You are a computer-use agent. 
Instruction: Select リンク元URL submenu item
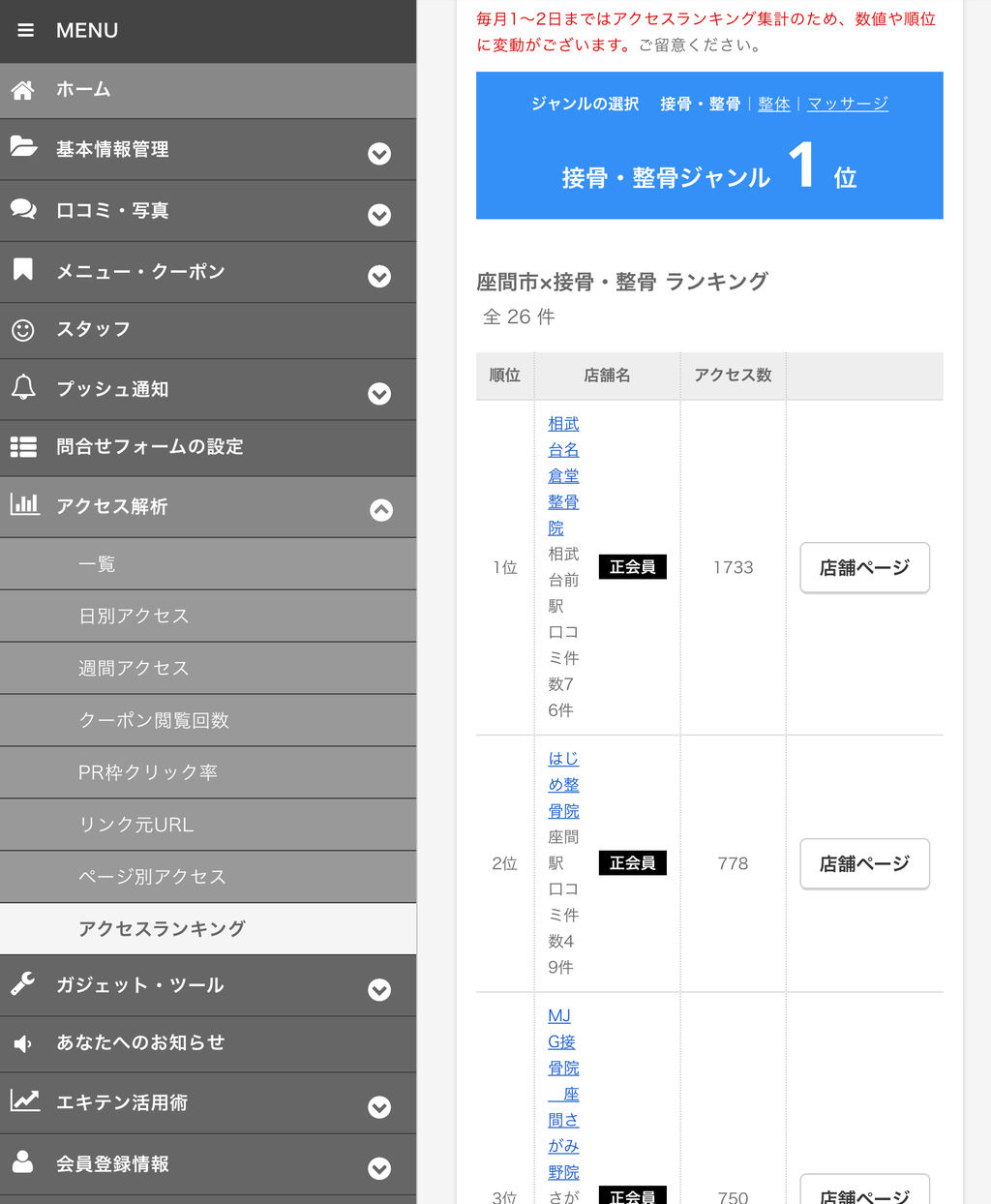(208, 825)
